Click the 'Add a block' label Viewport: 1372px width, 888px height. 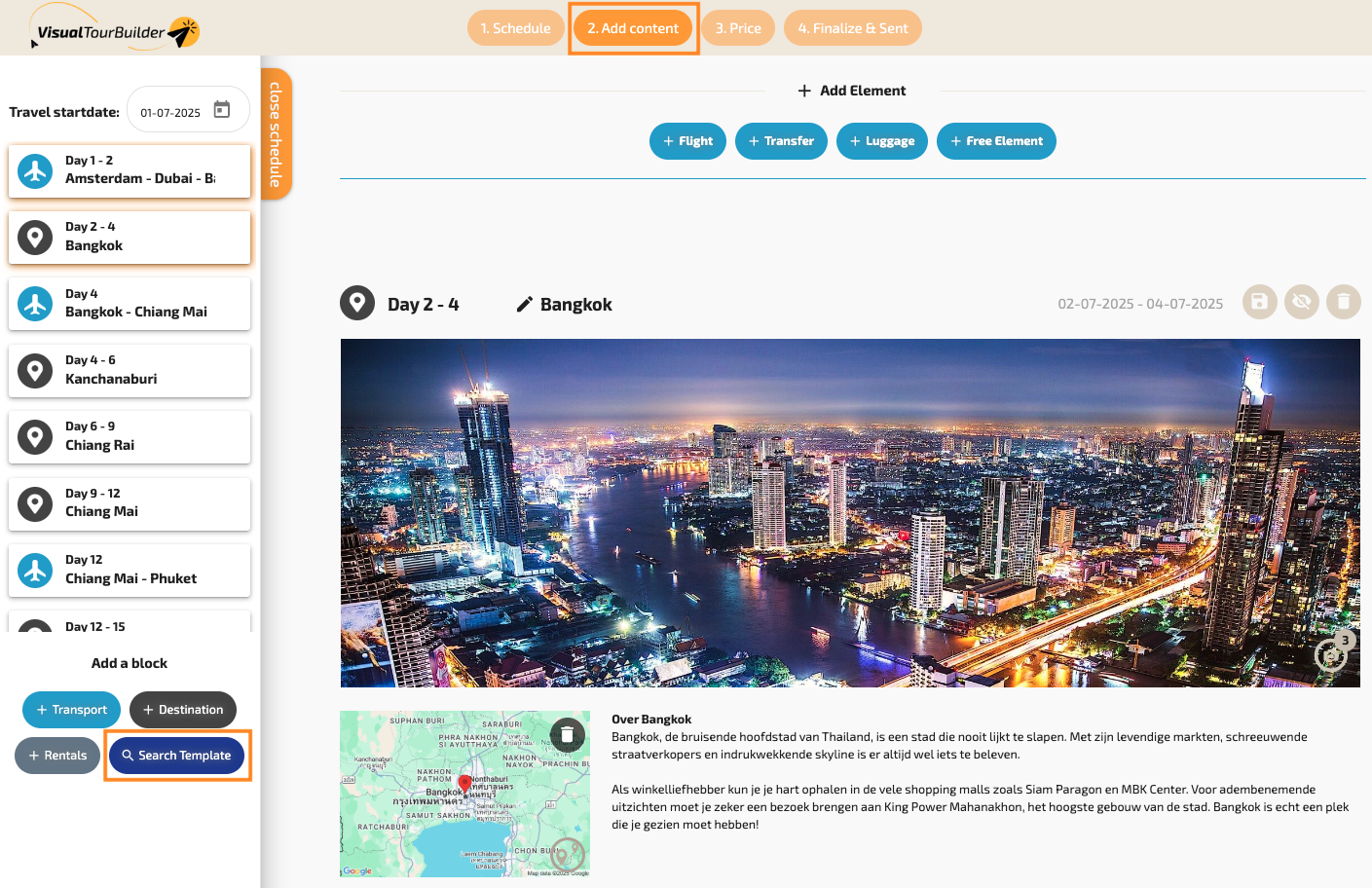tap(130, 663)
